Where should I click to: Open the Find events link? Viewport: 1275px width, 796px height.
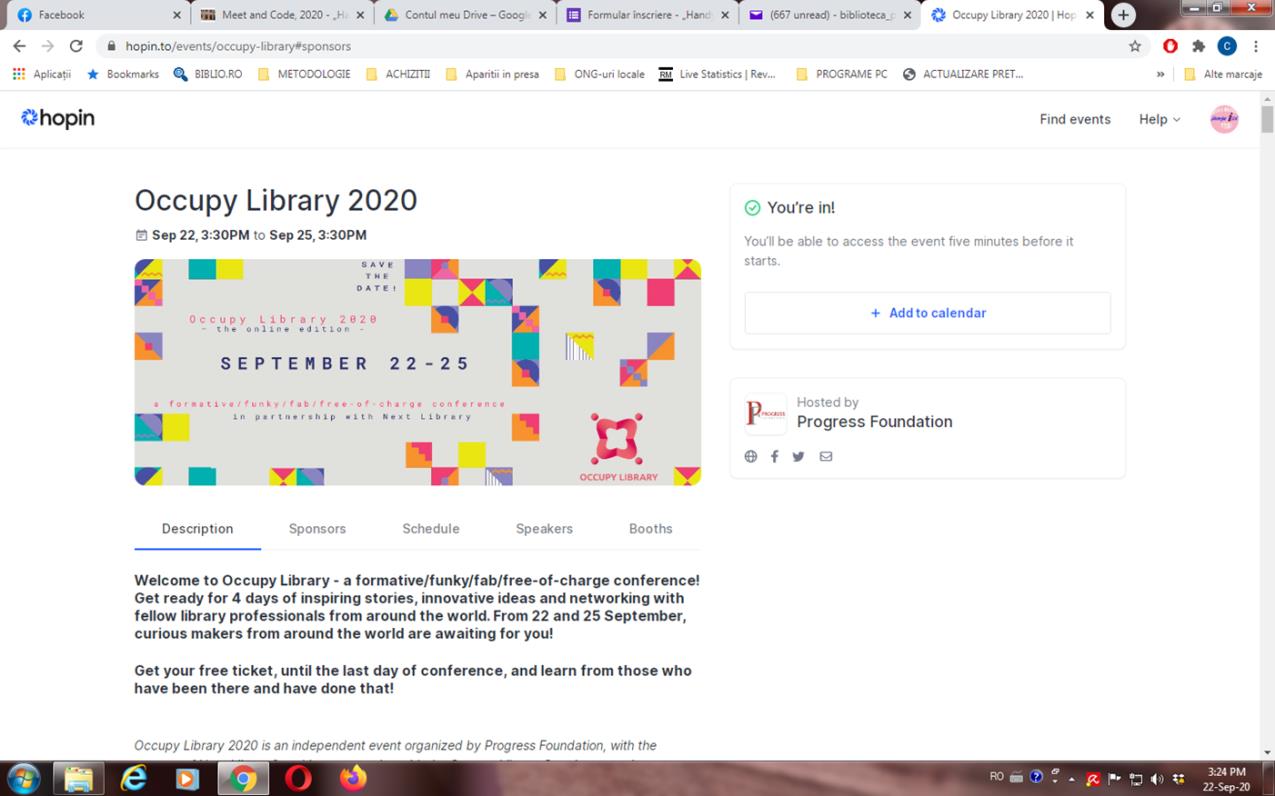click(x=1075, y=119)
